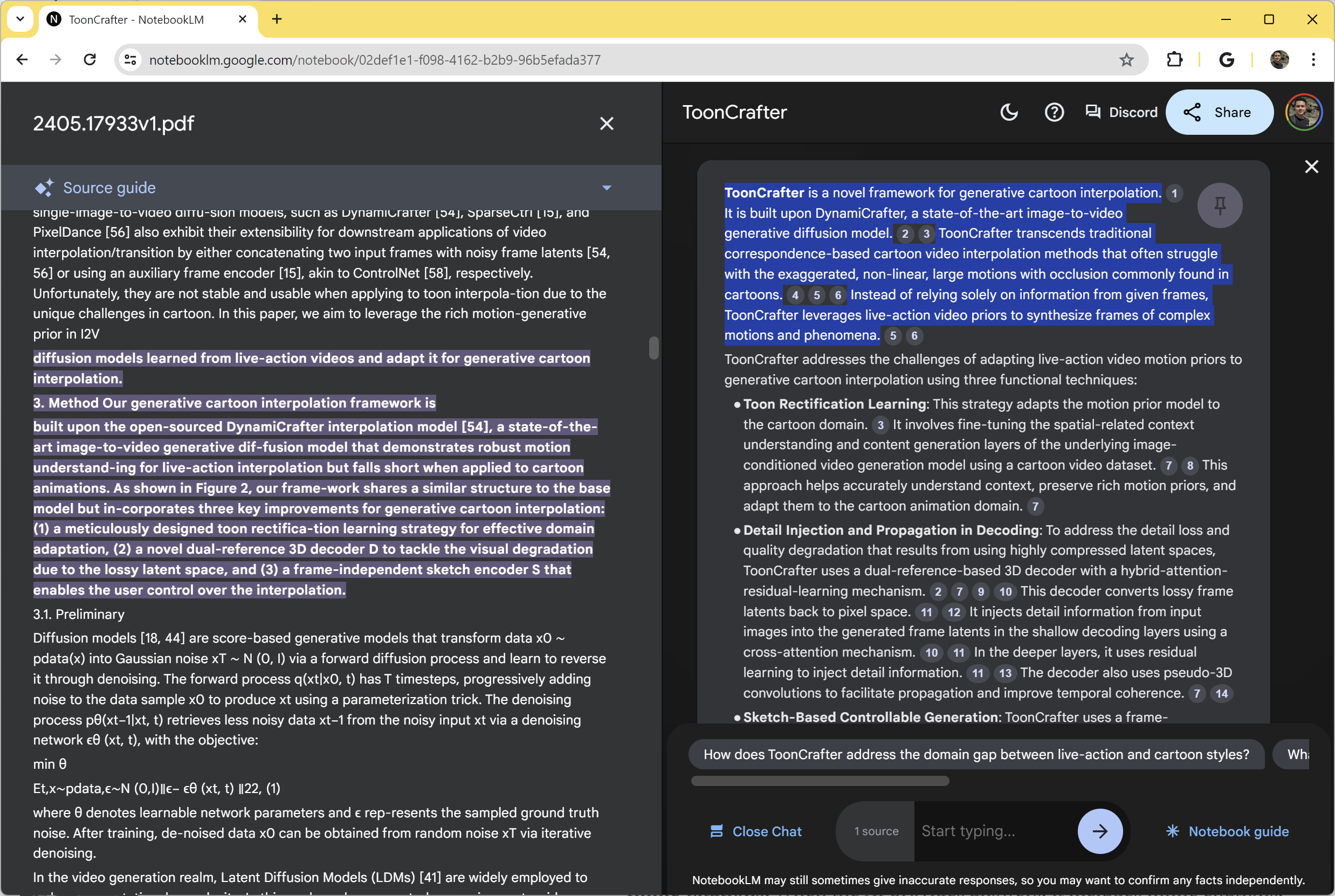Click the send message arrow button
This screenshot has height=896, width=1335.
[1100, 831]
